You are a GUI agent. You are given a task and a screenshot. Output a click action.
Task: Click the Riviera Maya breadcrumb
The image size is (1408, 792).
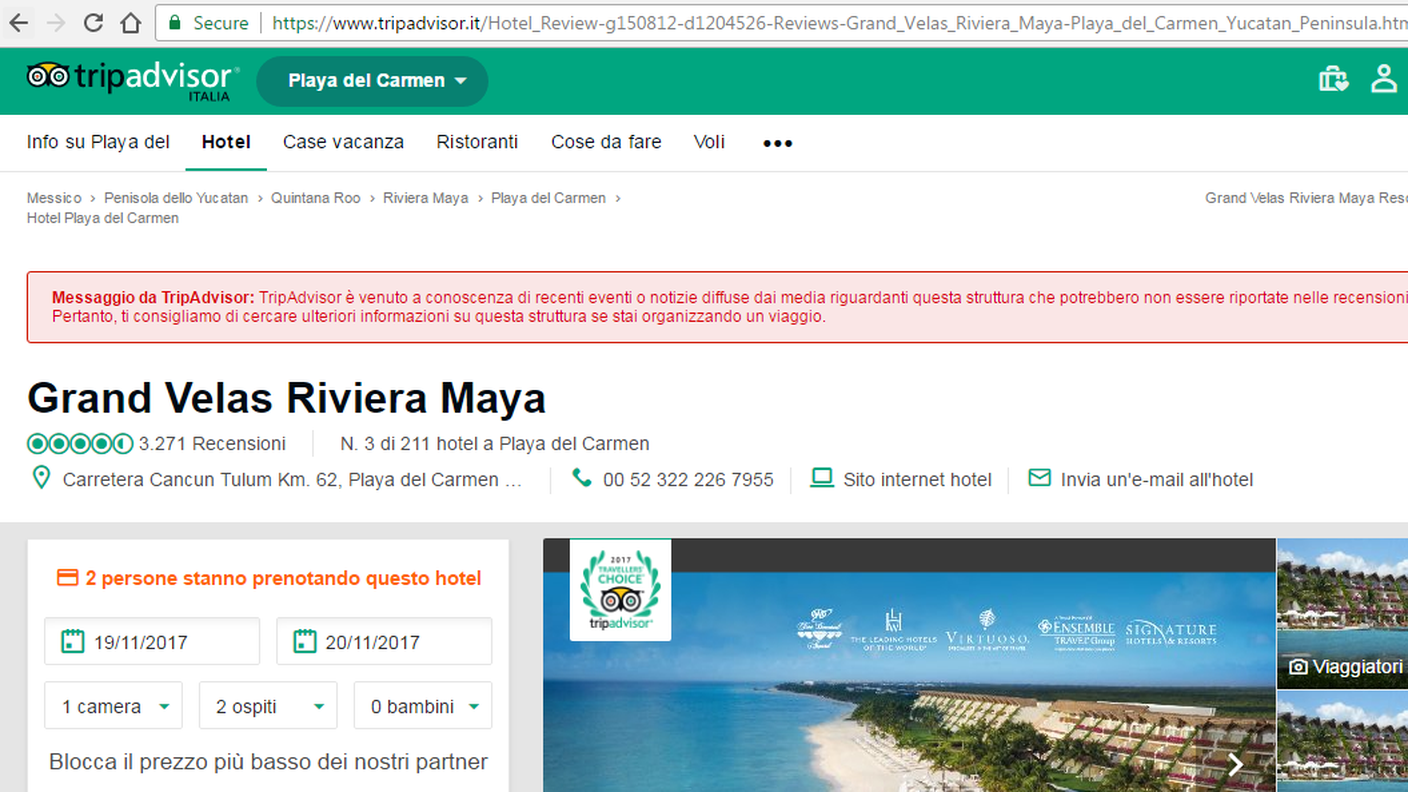426,198
